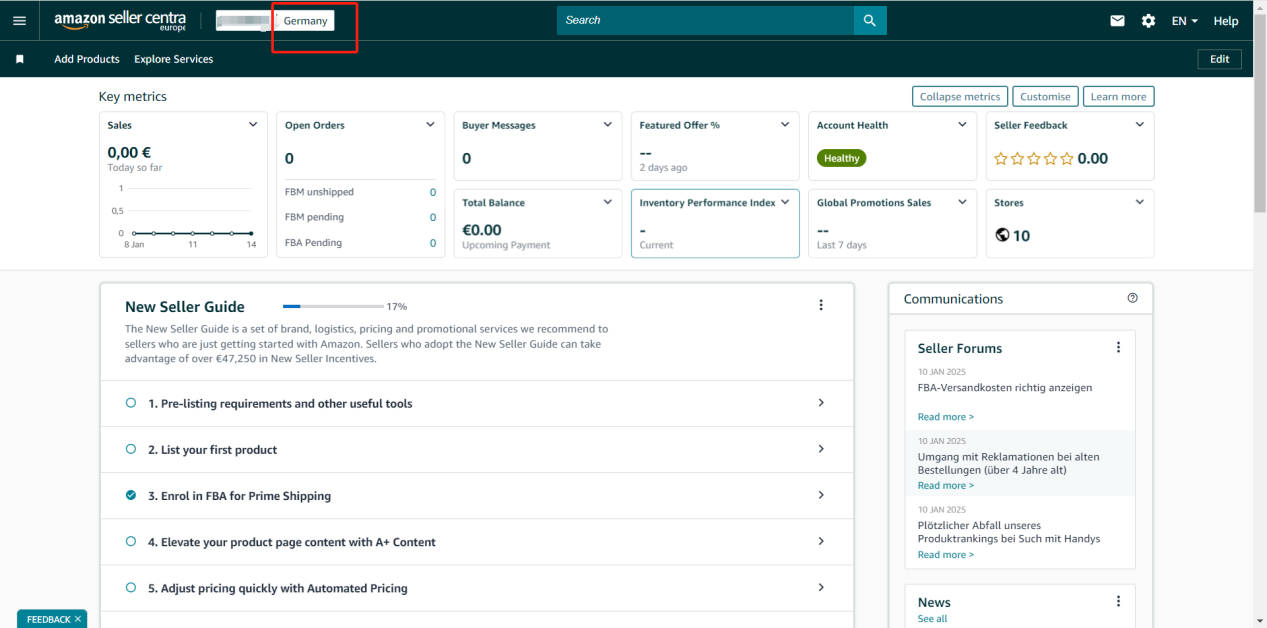Click the New Seller Guide progress bar
Viewport: 1267px width, 628px height.
click(333, 307)
